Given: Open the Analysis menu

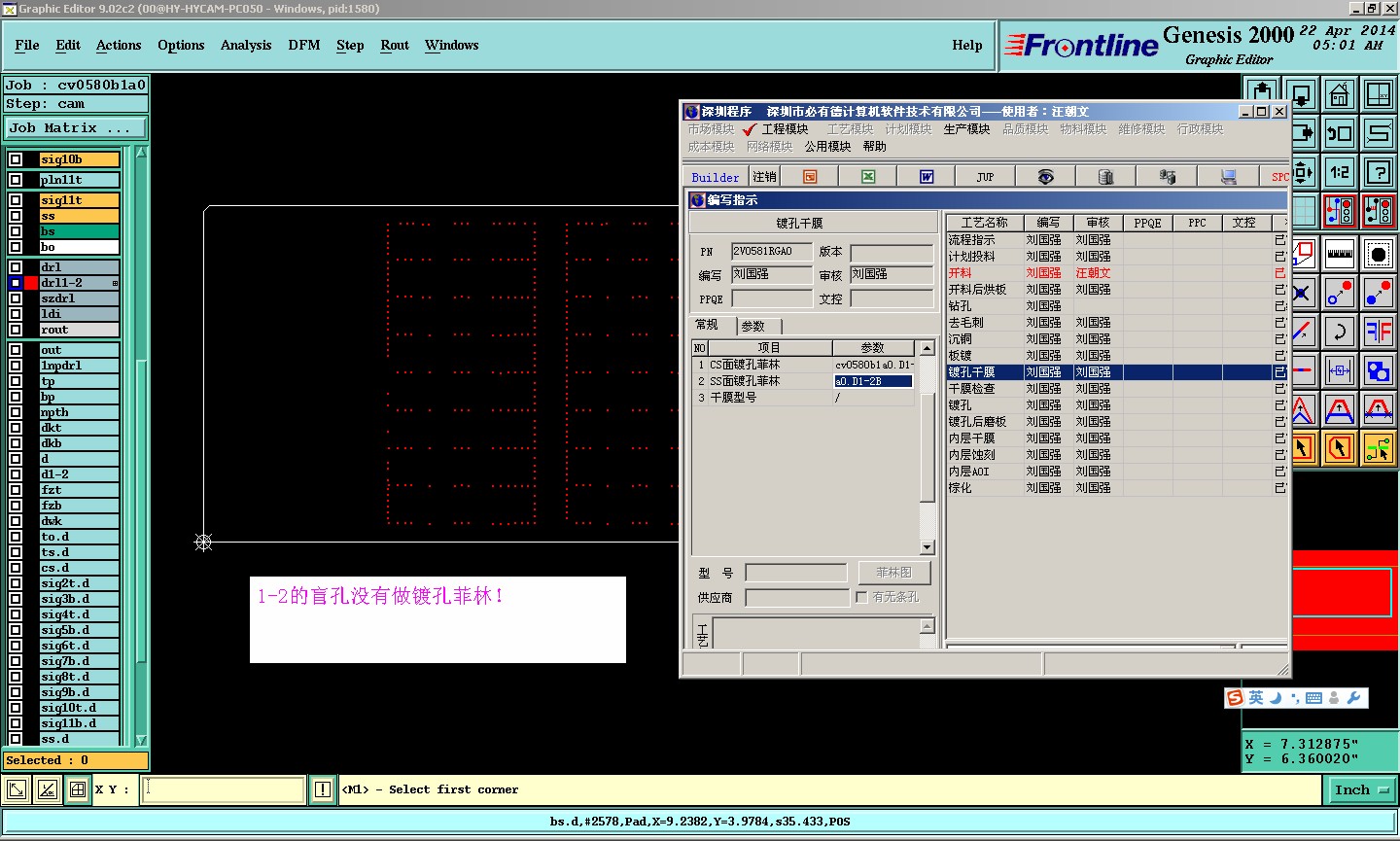Looking at the screenshot, I should 246,46.
